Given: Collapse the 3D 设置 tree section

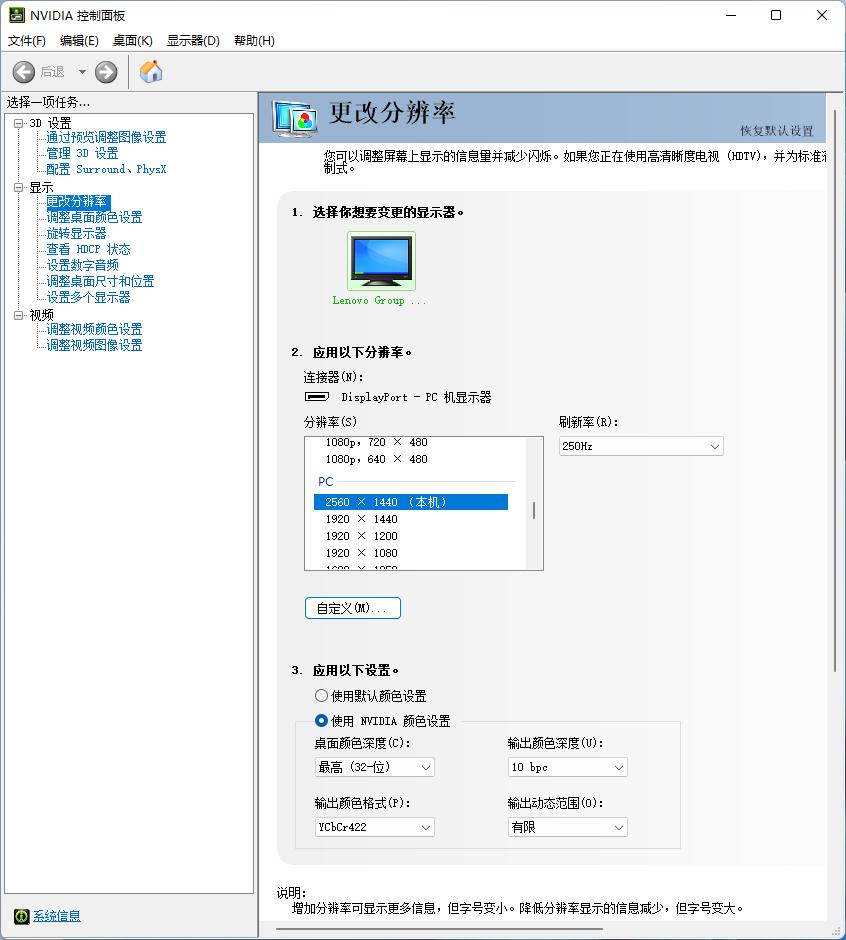Looking at the screenshot, I should [x=20, y=122].
